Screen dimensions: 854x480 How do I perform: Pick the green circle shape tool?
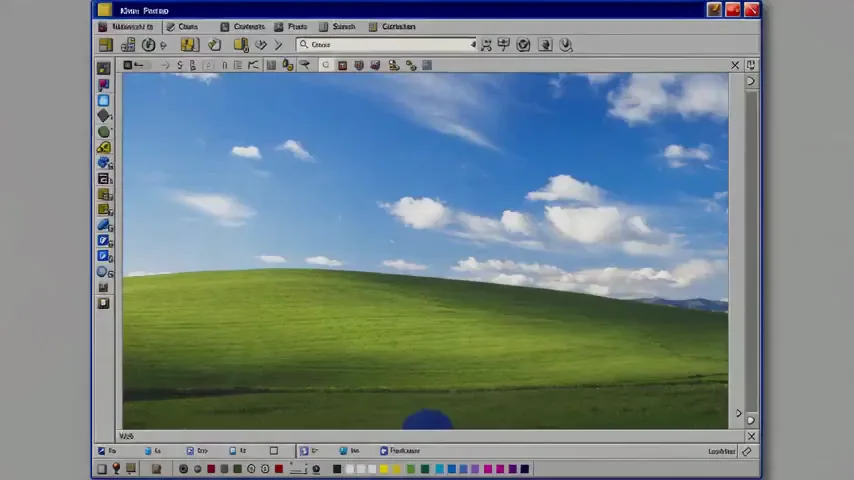pos(103,131)
